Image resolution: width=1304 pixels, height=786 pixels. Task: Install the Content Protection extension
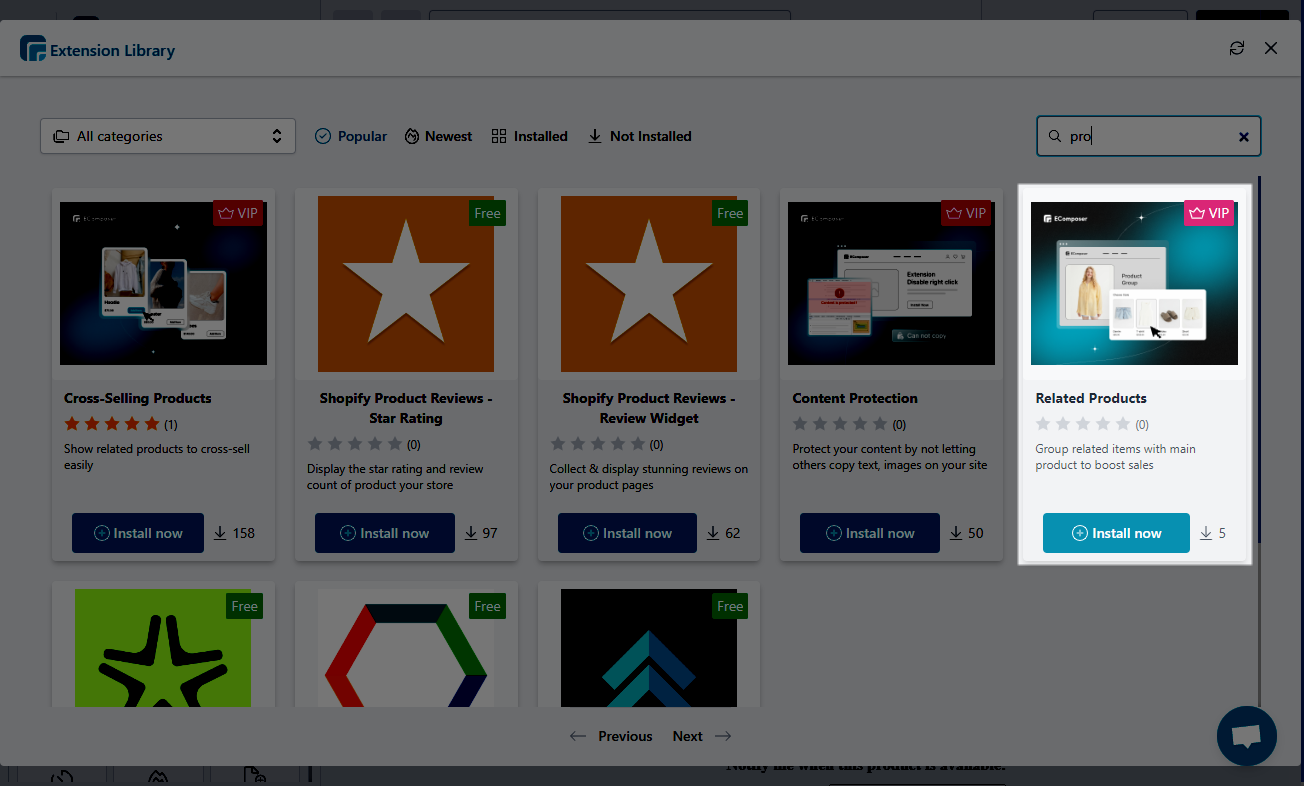(870, 533)
